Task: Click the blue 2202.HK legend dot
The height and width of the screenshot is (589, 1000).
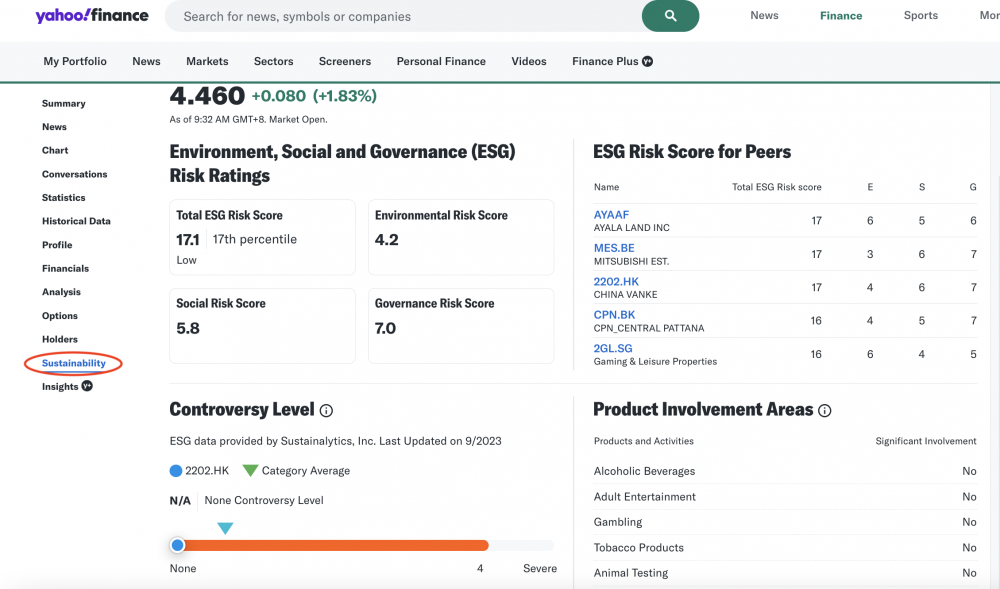Action: click(176, 470)
